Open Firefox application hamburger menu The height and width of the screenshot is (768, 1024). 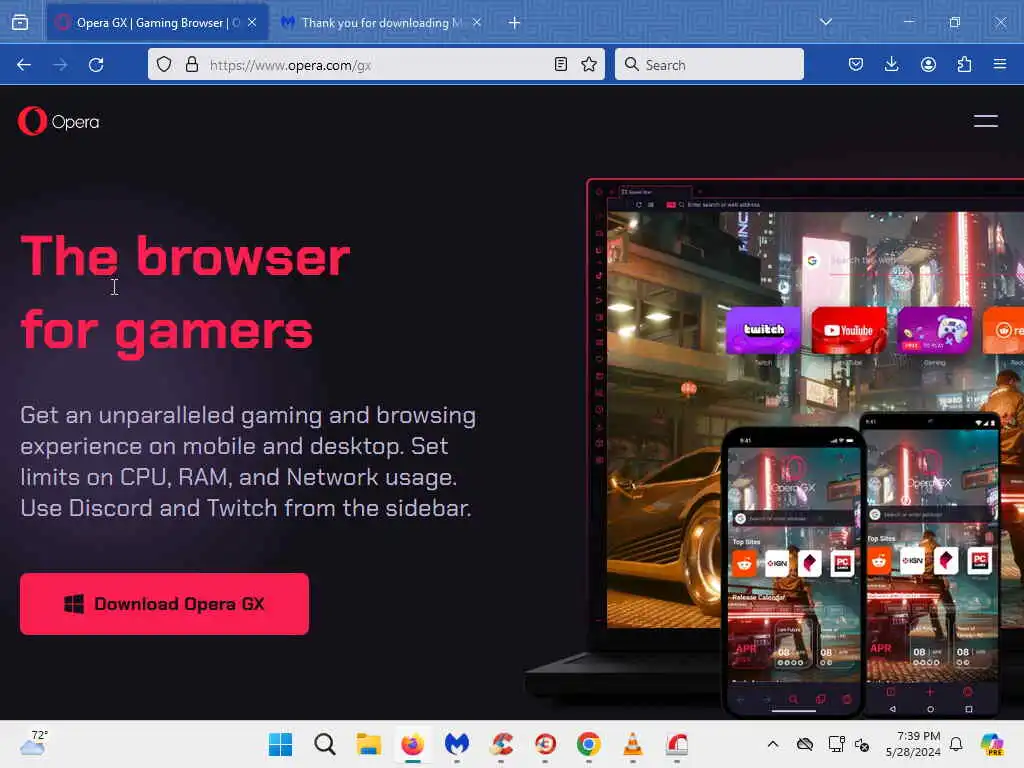pyautogui.click(x=1000, y=64)
